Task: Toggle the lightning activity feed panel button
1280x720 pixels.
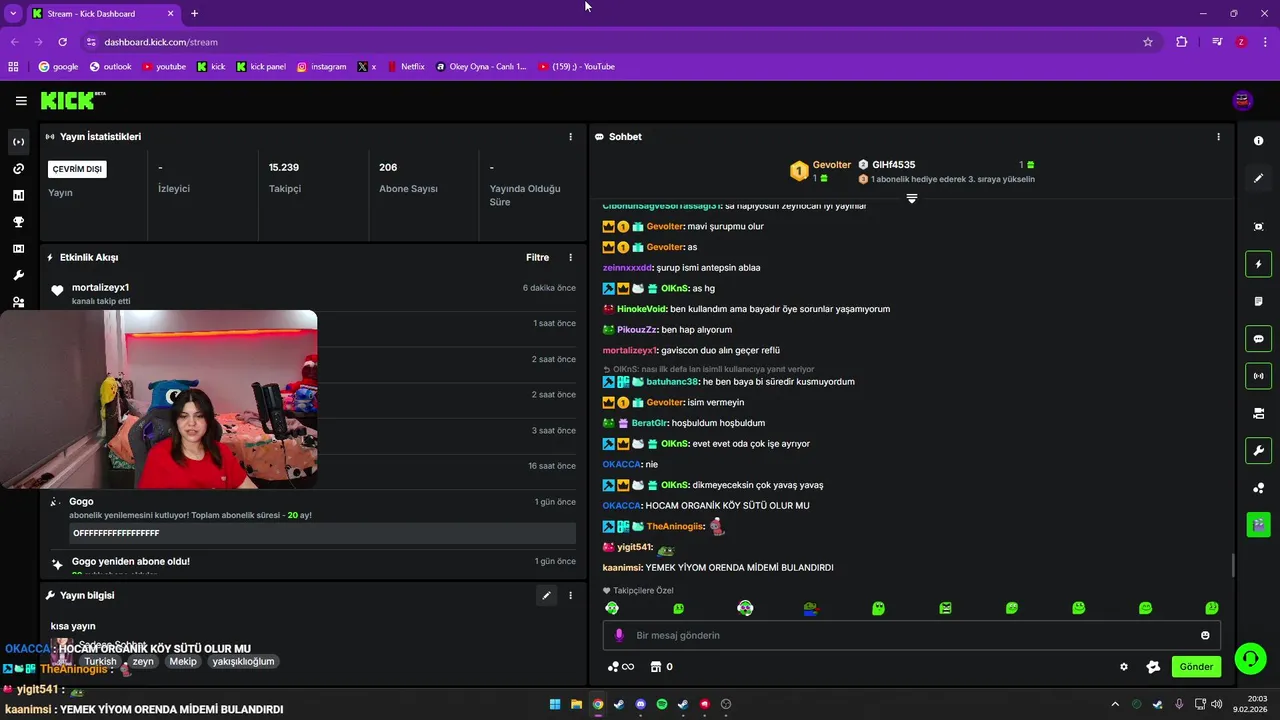Action: (1258, 264)
